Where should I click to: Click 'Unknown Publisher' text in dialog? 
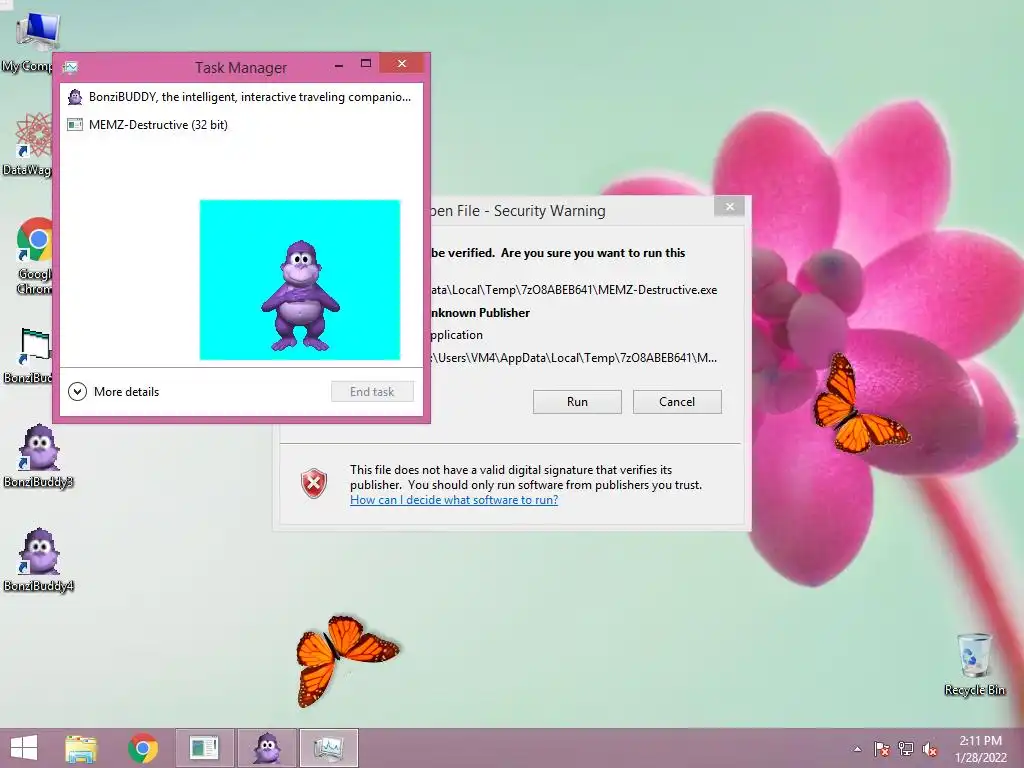pos(480,313)
